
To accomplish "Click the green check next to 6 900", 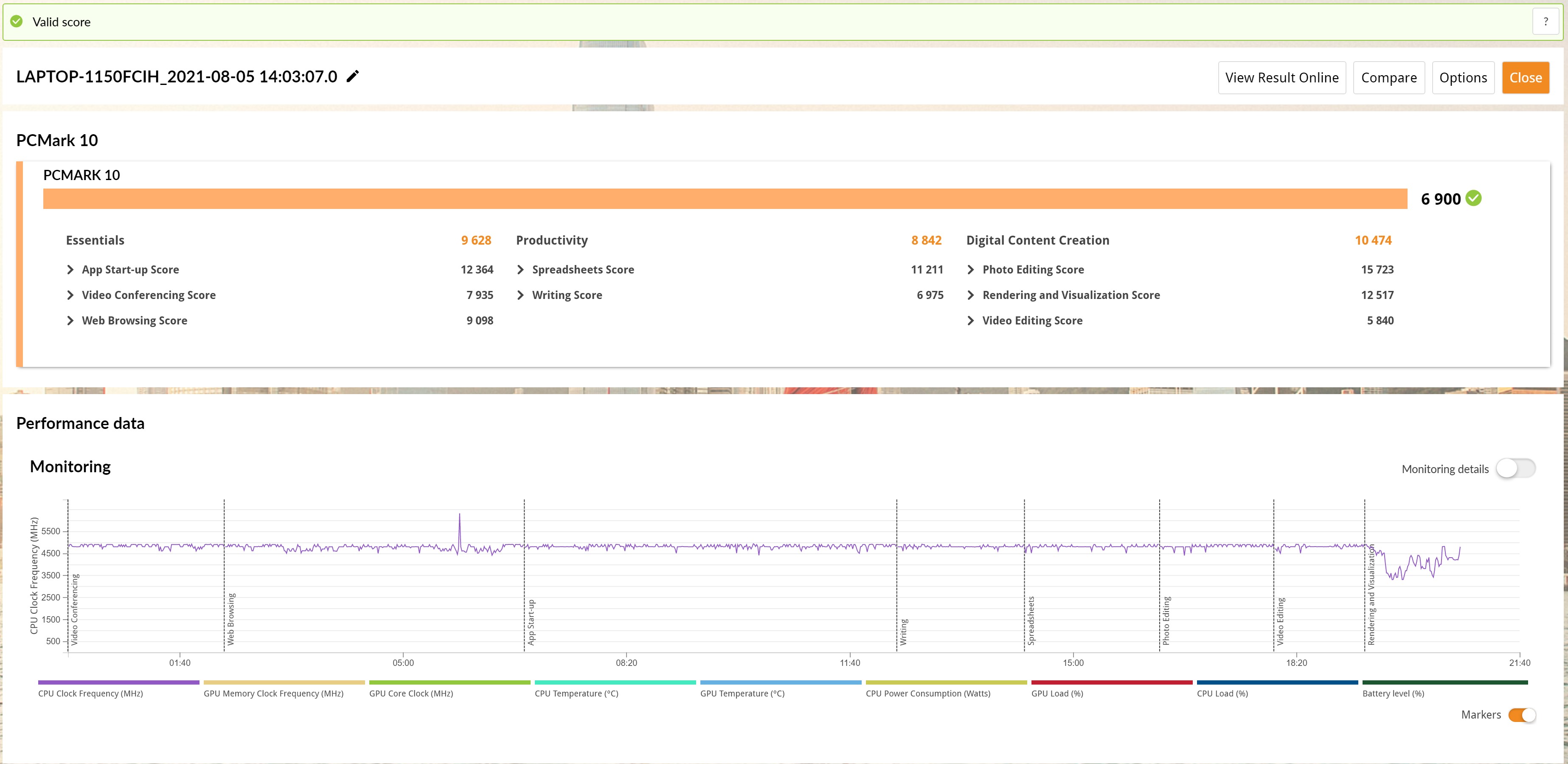I will click(x=1473, y=198).
